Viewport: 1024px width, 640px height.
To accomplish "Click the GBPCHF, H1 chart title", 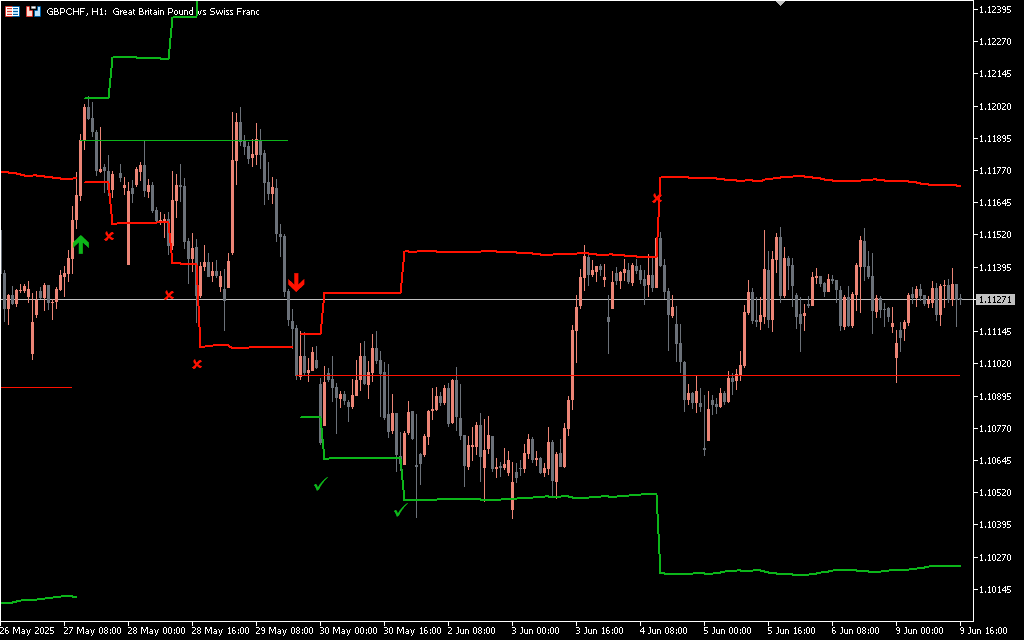I will [x=152, y=11].
